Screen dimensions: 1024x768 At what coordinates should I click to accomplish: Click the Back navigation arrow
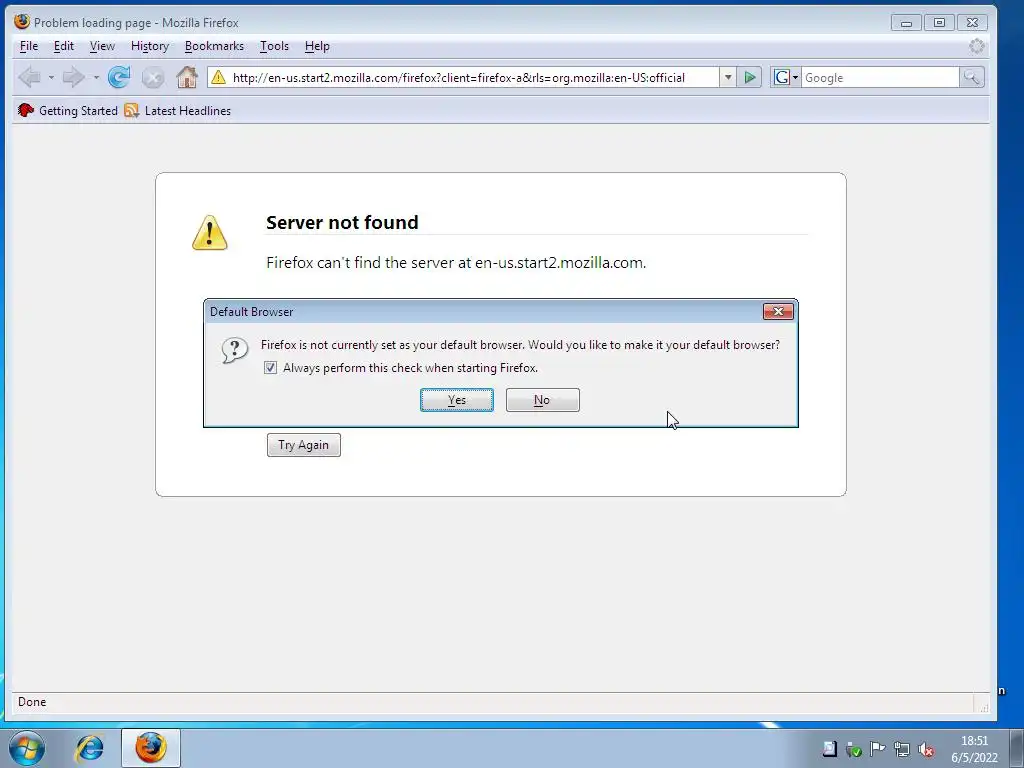click(29, 78)
